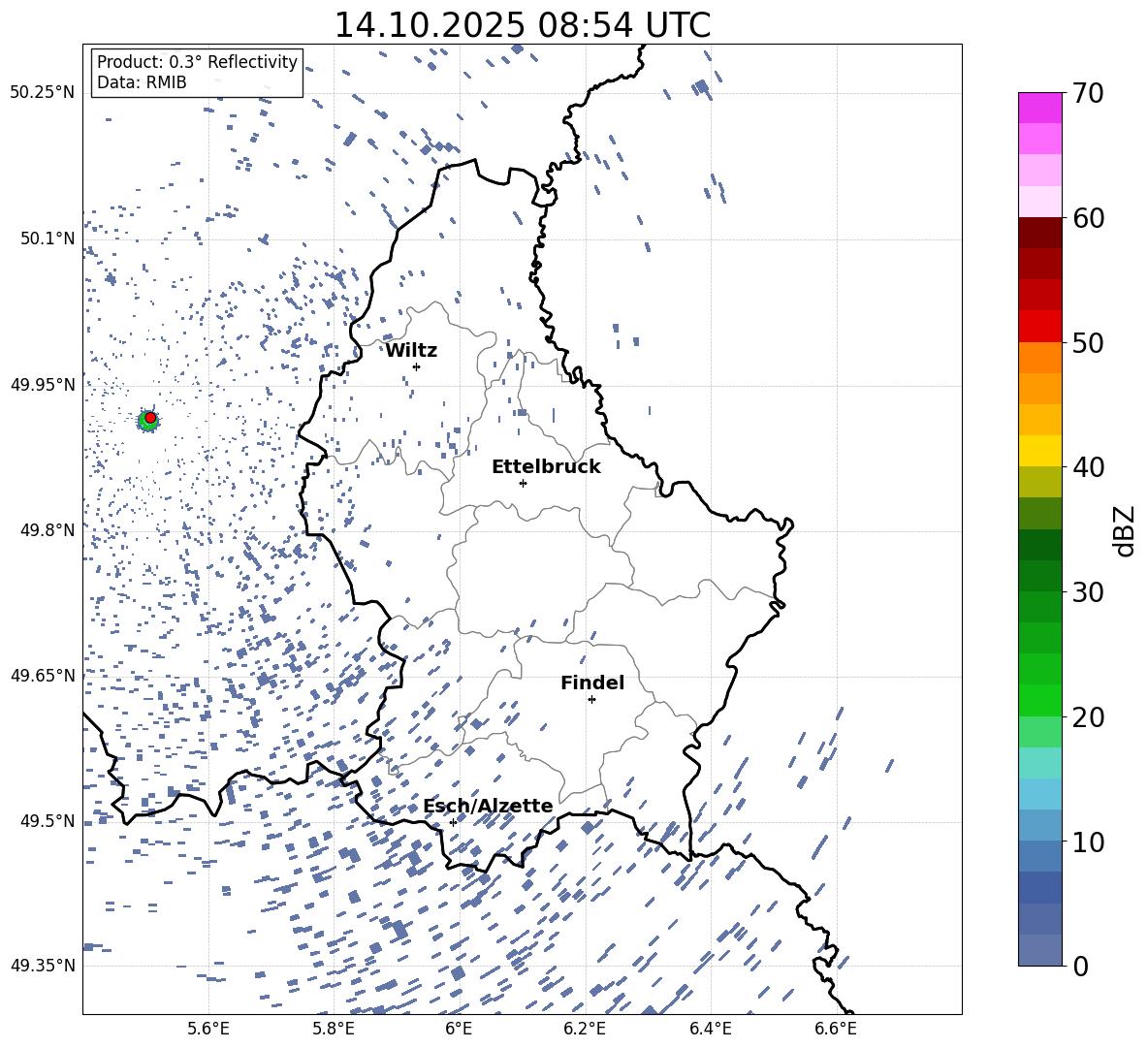Click the dark red 60 dBZ color band
Screen dimensions: 1148x1048
coord(1039,233)
